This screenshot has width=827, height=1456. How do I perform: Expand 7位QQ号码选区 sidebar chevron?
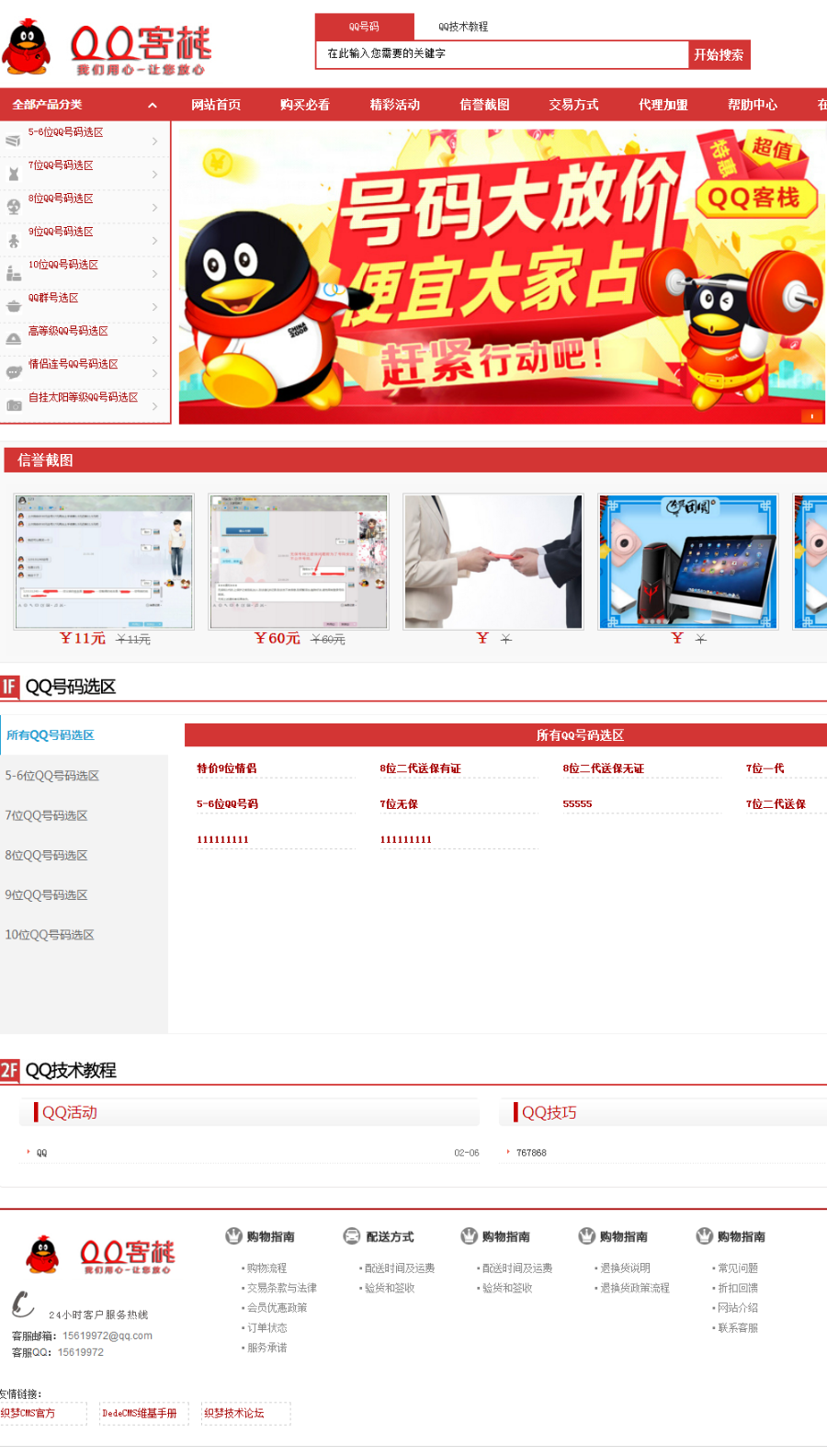pos(154,174)
